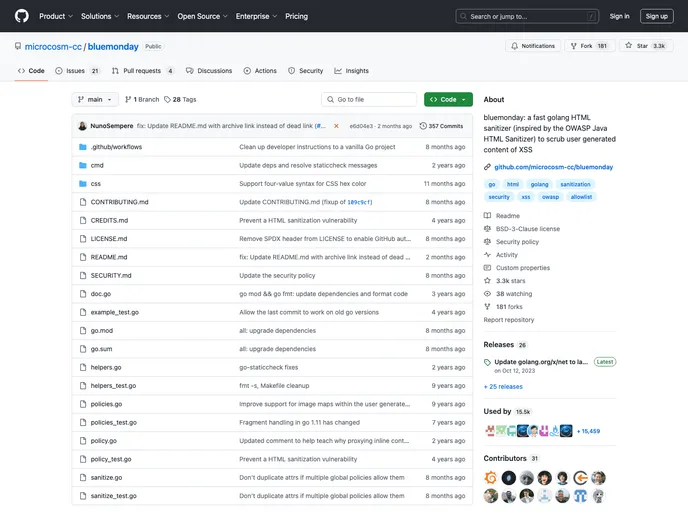Open github.com/microcosm-cc/bluemonday website link
This screenshot has height=512, width=688.
point(553,167)
